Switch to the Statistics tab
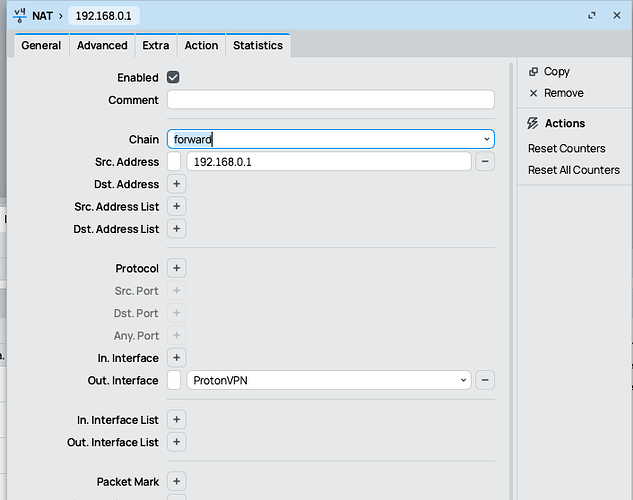 pyautogui.click(x=258, y=45)
